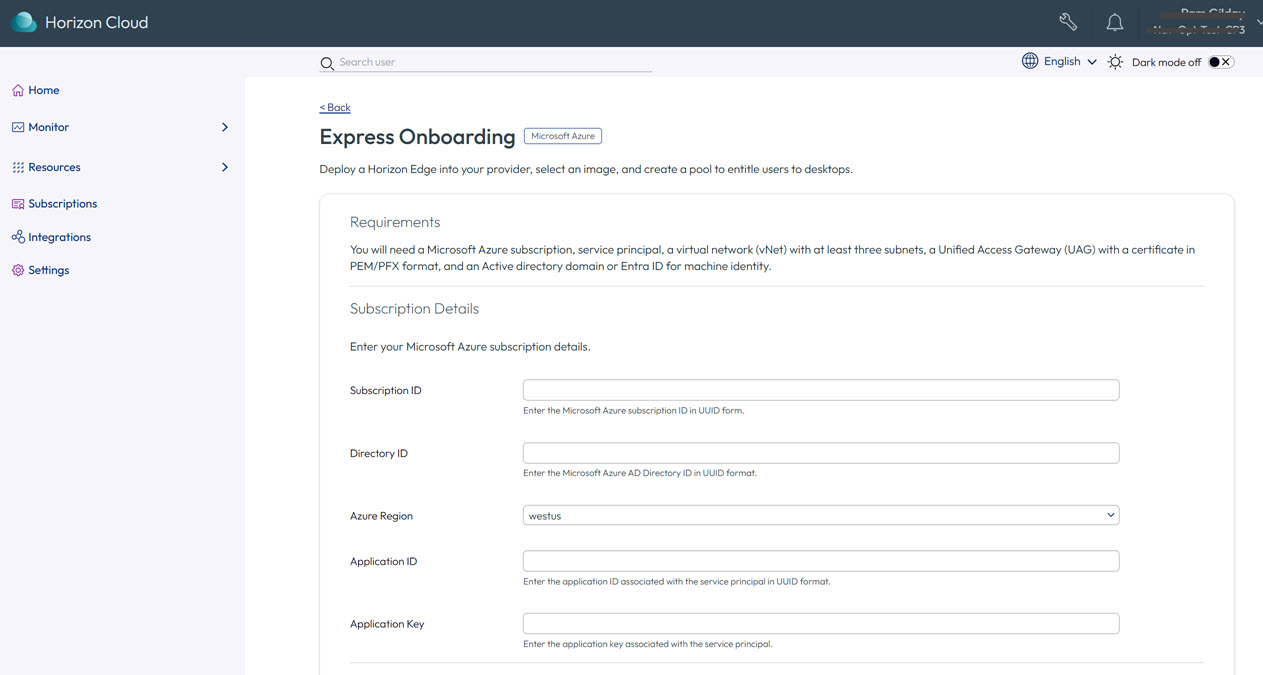Open Subscriptions in sidebar
1263x675 pixels.
coord(63,203)
